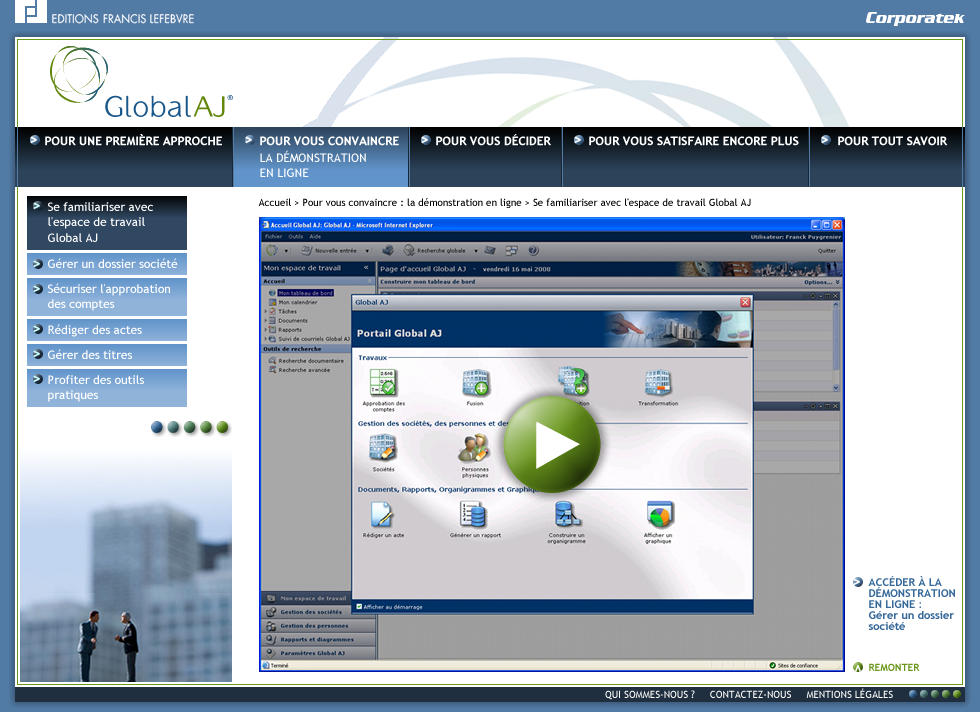
Task: Click 'Gestion des sociétés' bottom panel button
Action: [318, 612]
